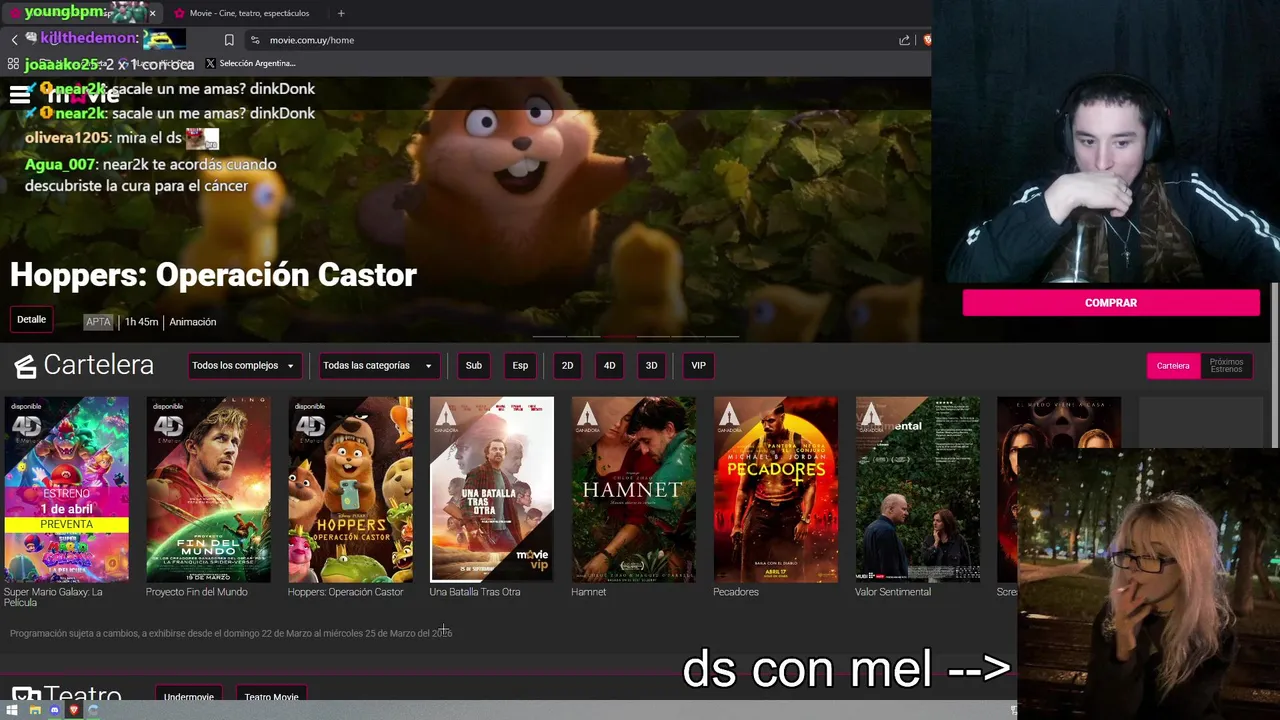Click the pink COMPRAR button
Viewport: 1280px width, 720px height.
click(x=1111, y=303)
